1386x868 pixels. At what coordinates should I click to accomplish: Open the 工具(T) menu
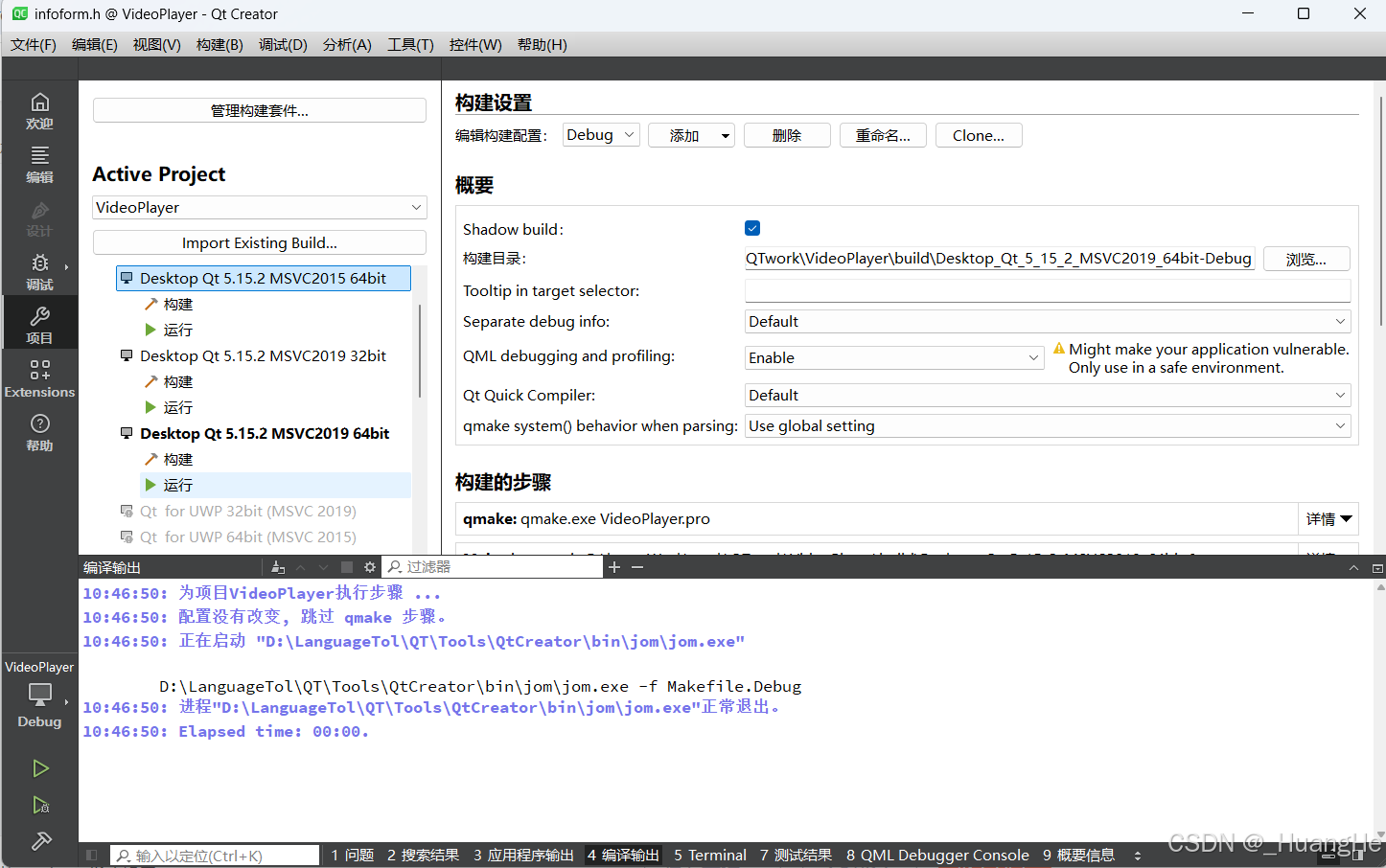click(410, 44)
